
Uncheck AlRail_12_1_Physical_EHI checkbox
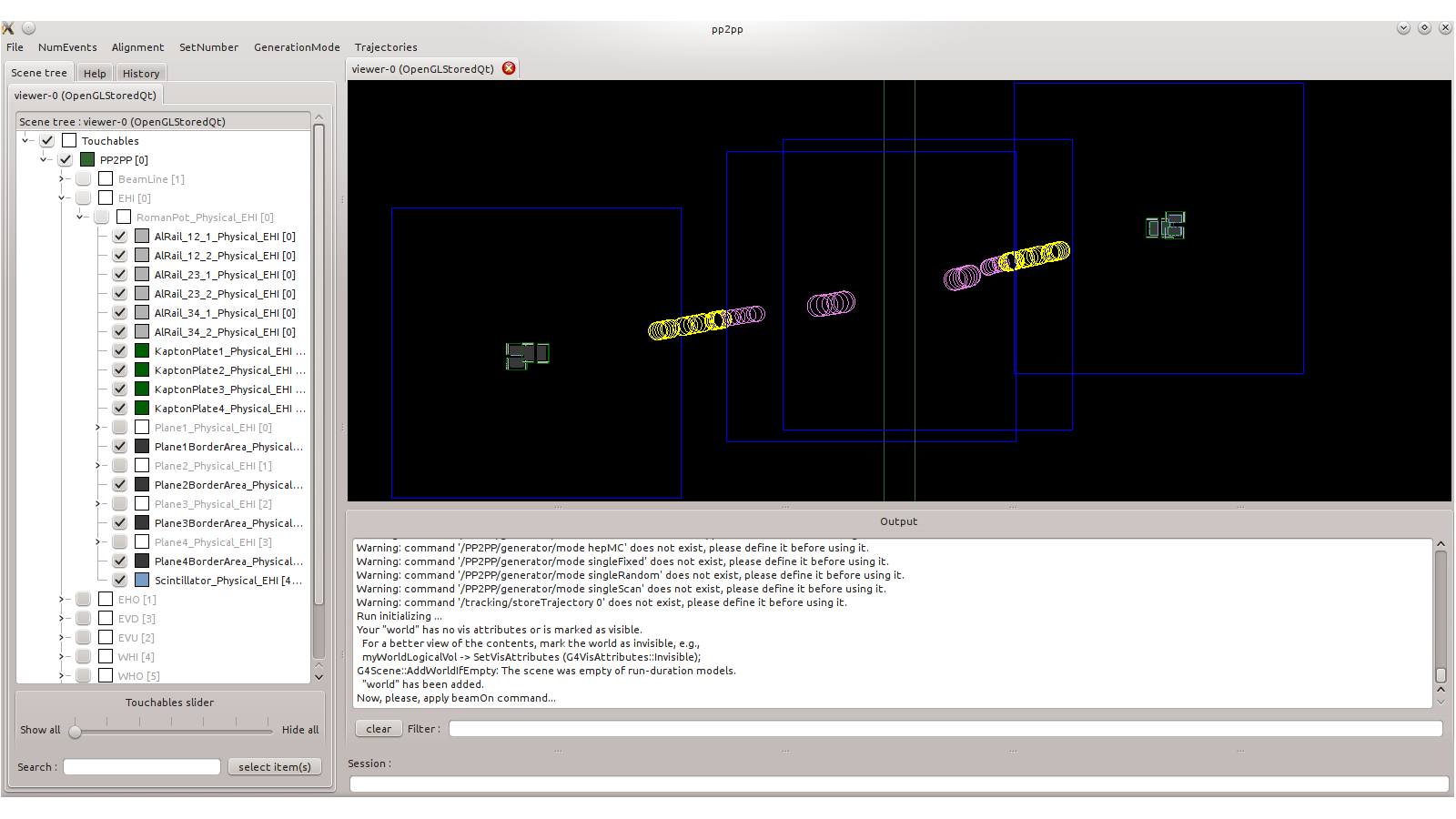(x=120, y=237)
